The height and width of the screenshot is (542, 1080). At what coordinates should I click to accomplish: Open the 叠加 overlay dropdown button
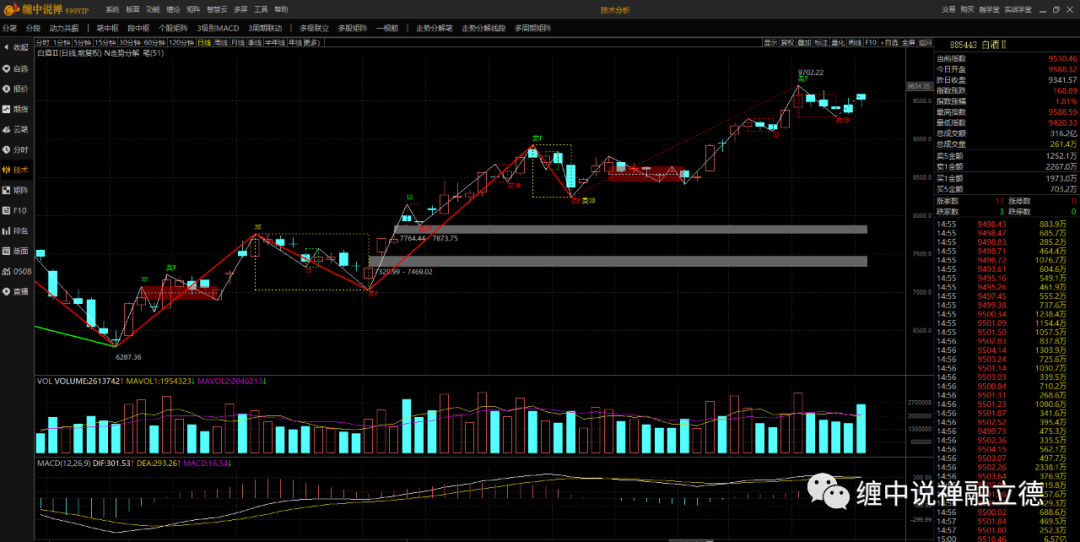point(804,43)
